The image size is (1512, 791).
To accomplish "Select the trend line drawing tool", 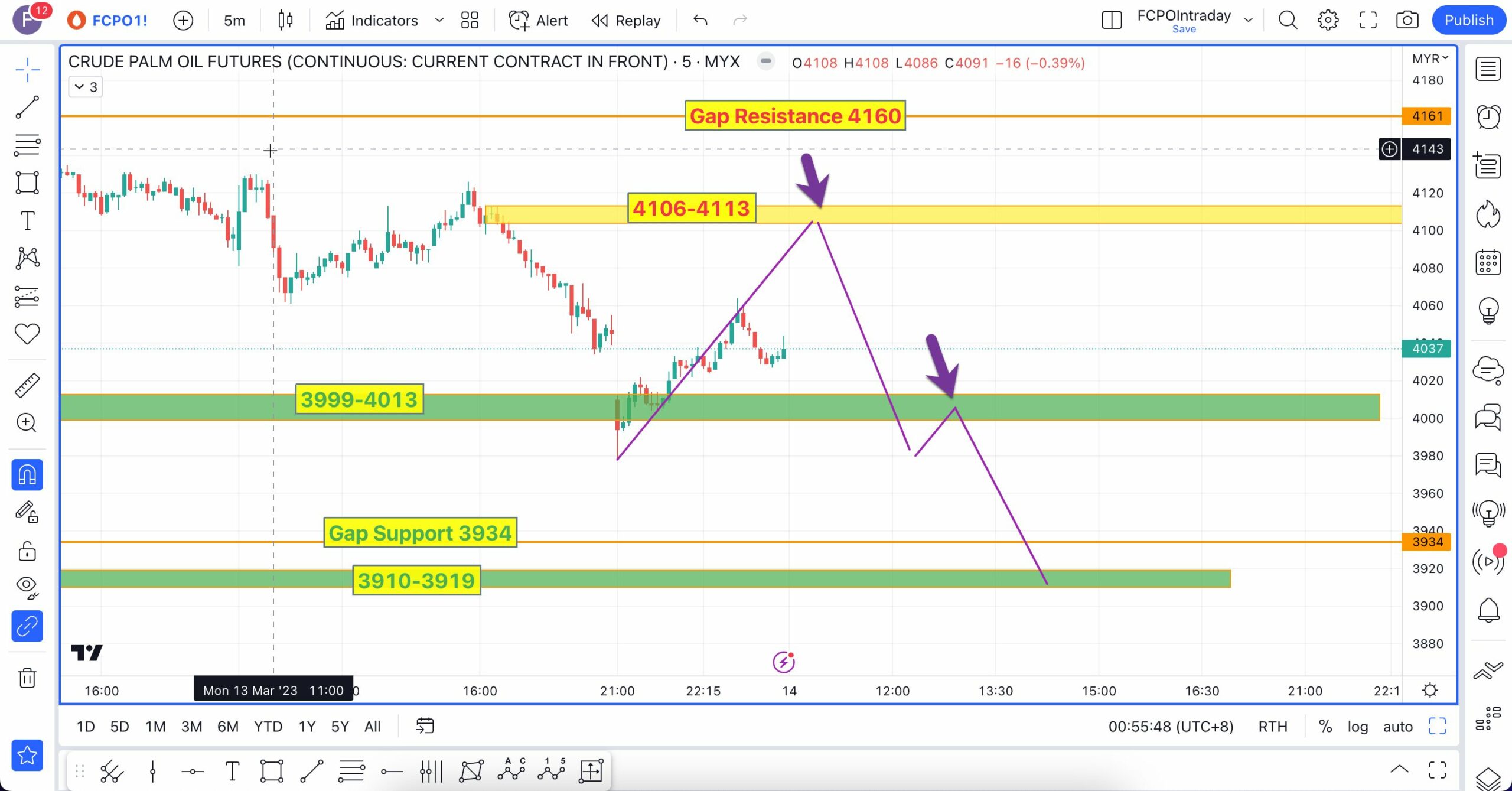I will click(x=27, y=108).
